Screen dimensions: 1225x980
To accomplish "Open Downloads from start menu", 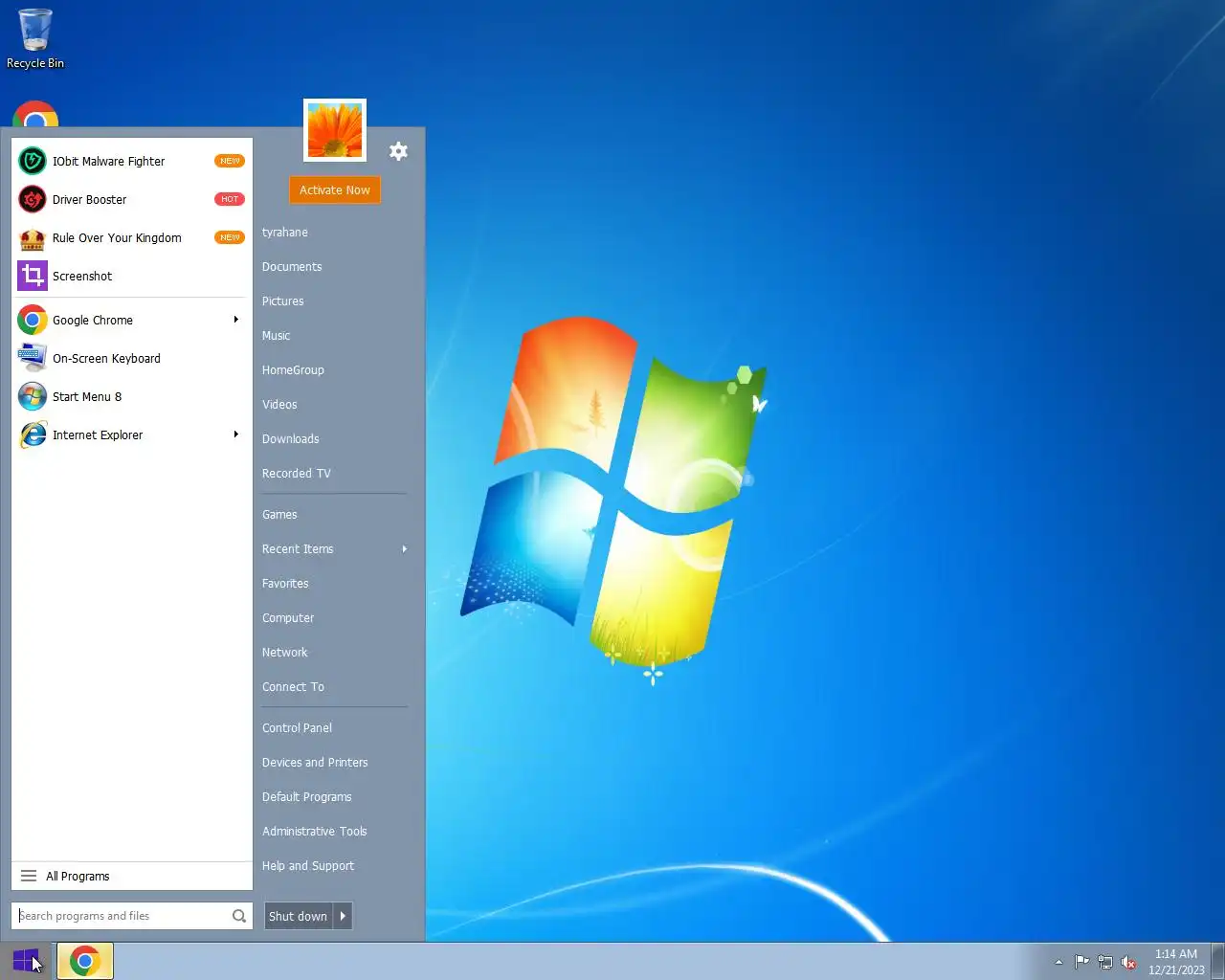I will point(291,439).
